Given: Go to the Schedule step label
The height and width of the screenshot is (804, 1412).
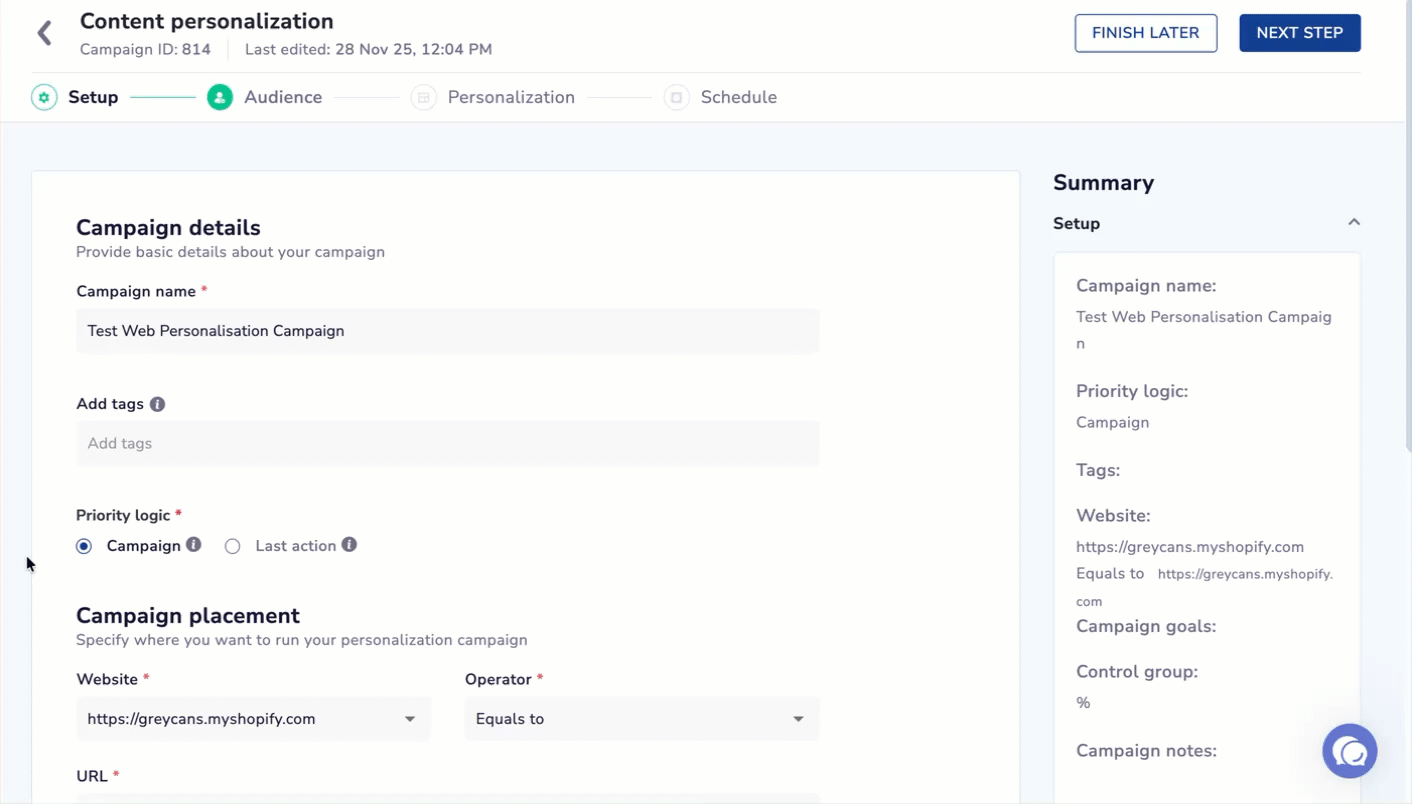Looking at the screenshot, I should pyautogui.click(x=739, y=97).
